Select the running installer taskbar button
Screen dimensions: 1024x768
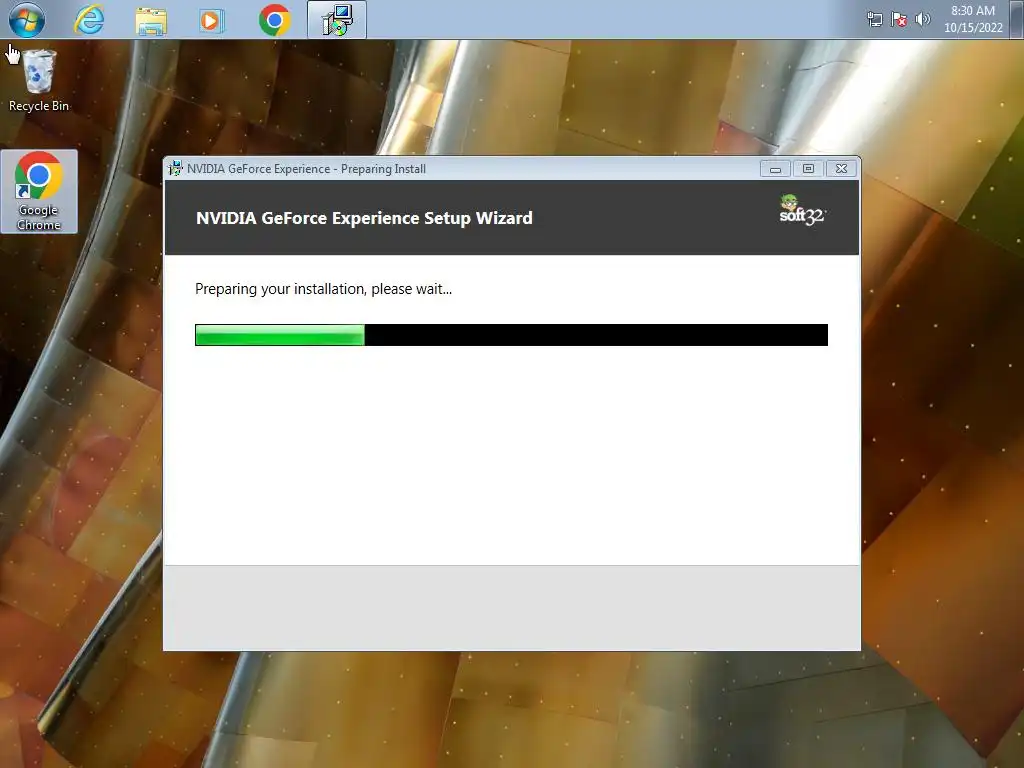(337, 20)
